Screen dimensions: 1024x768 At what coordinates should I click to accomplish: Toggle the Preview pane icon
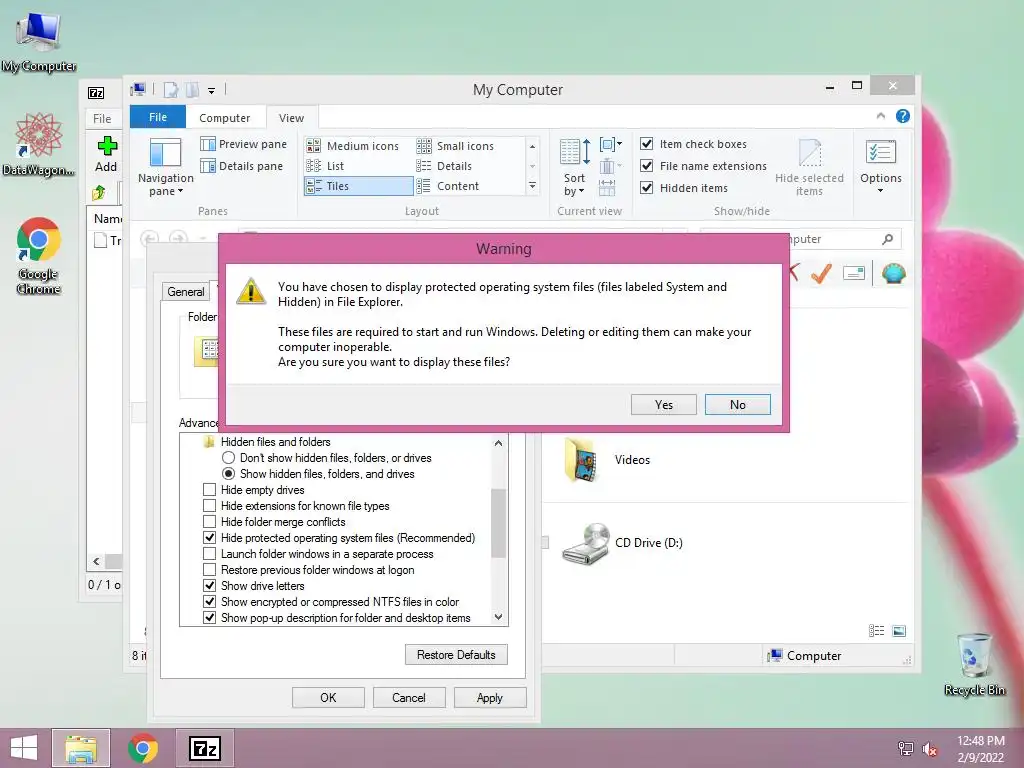tap(208, 144)
